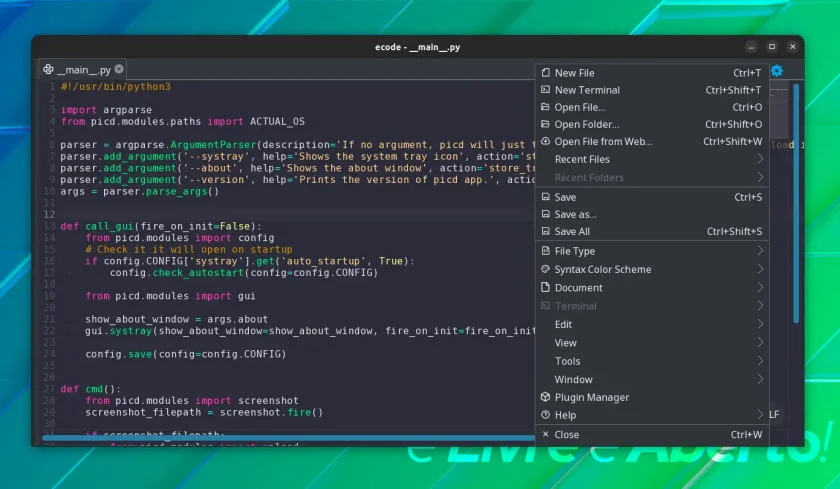Click the LF line ending indicator
Viewport: 840px width, 489px height.
[774, 414]
